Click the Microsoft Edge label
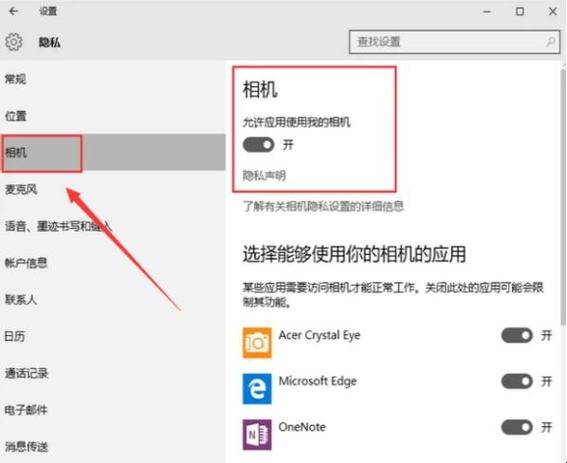Screen dimensions: 567x463 [317, 381]
